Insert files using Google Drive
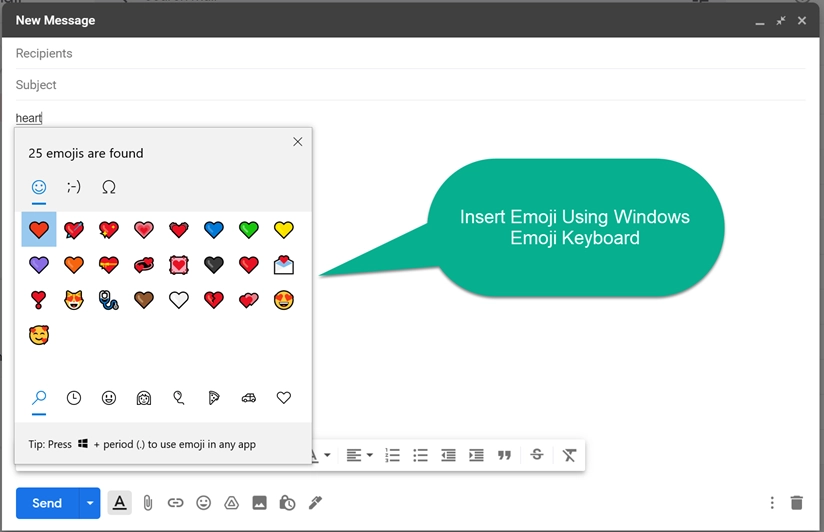 pyautogui.click(x=231, y=503)
